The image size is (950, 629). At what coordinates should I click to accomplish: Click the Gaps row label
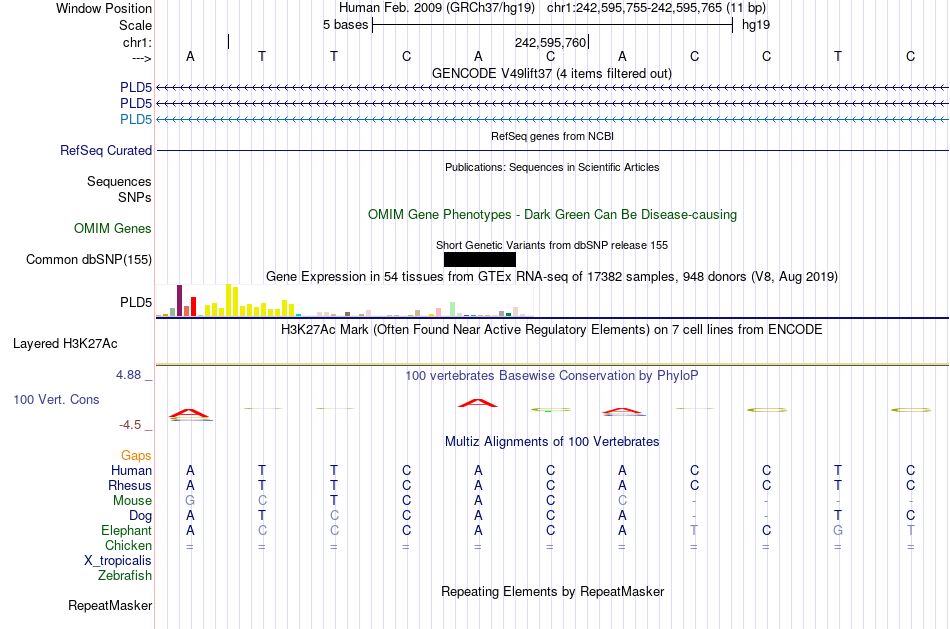tap(136, 456)
